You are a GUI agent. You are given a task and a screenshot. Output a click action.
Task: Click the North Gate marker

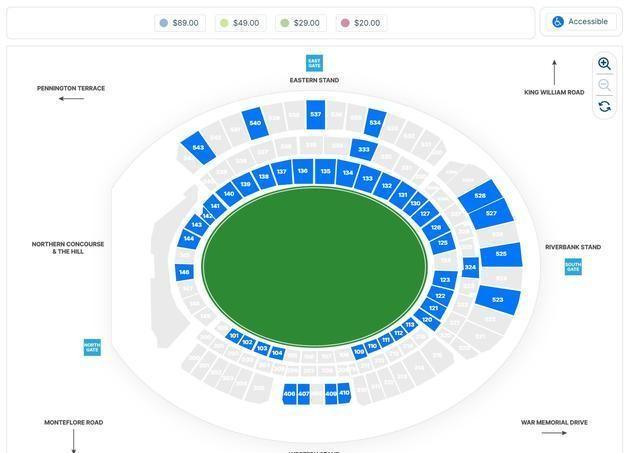(92, 347)
